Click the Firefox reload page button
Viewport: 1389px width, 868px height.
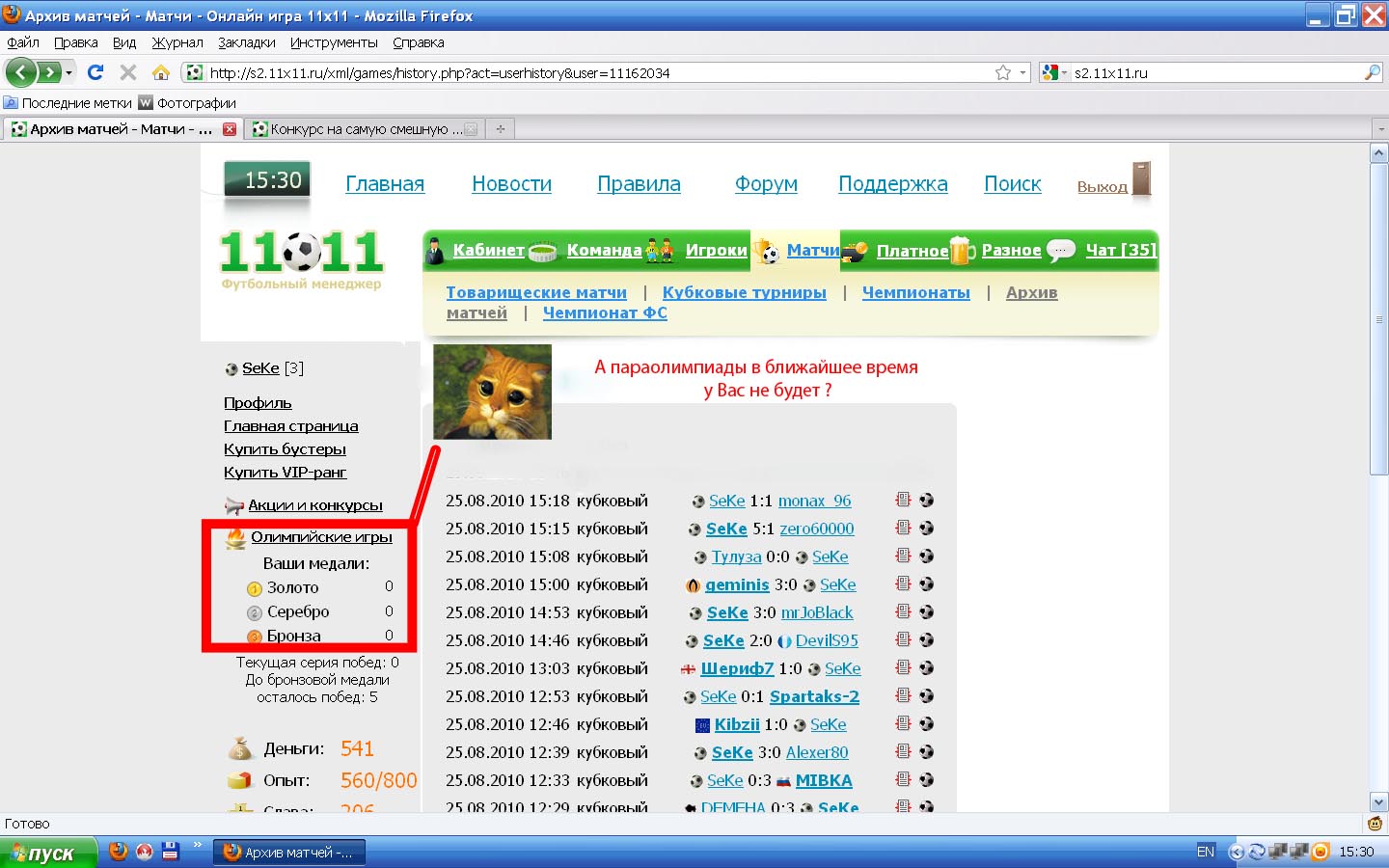pyautogui.click(x=95, y=72)
